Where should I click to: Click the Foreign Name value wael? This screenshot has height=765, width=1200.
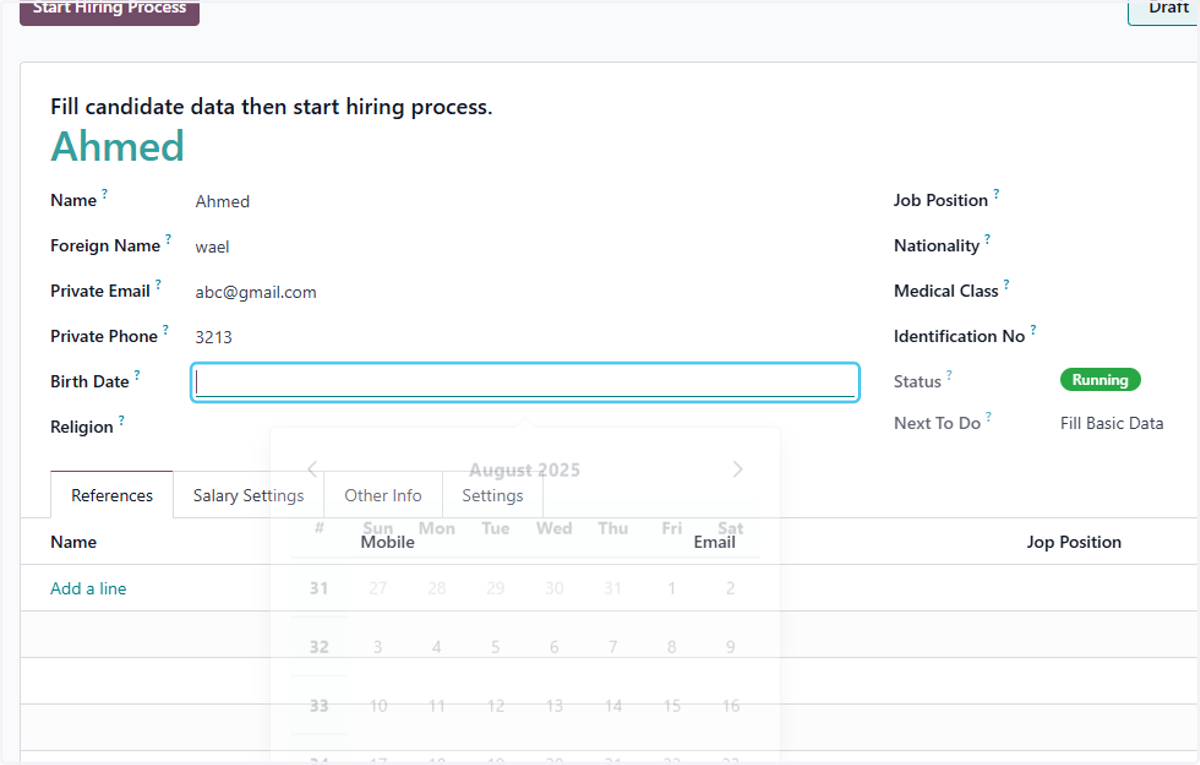tap(212, 246)
